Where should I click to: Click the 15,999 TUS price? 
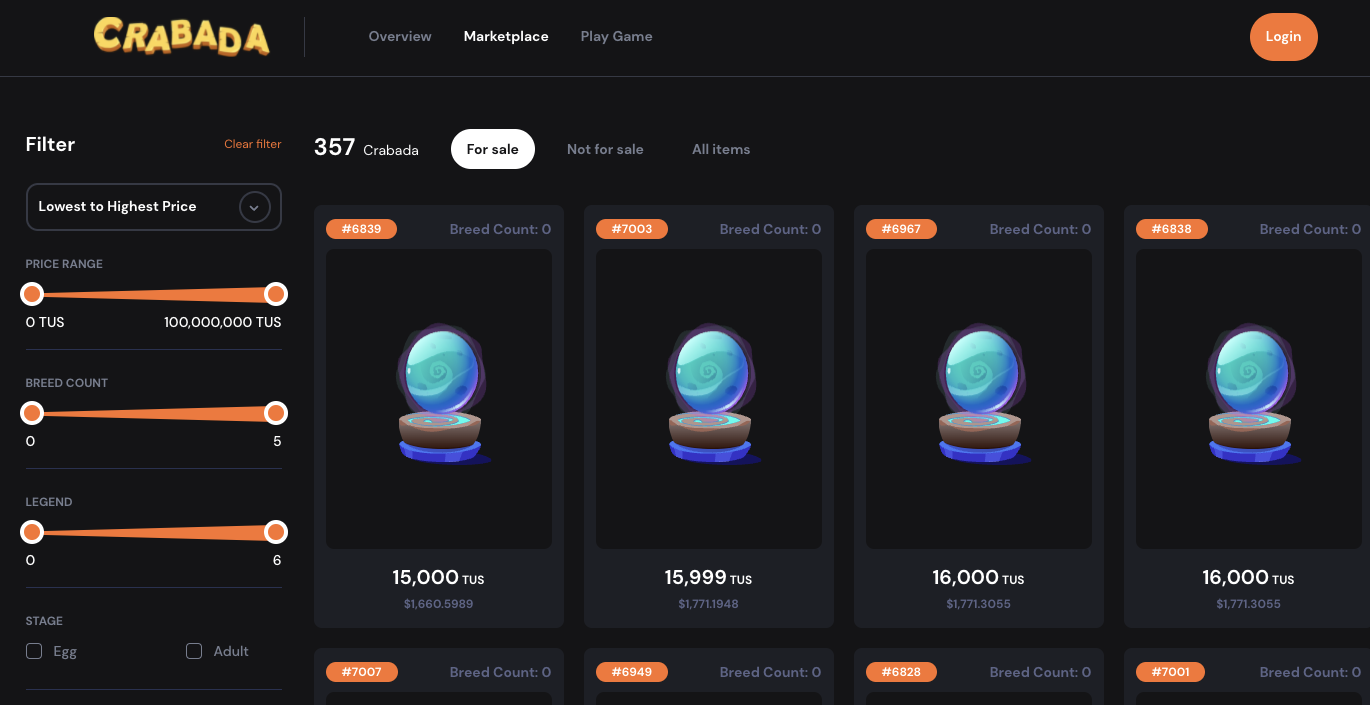coord(709,578)
